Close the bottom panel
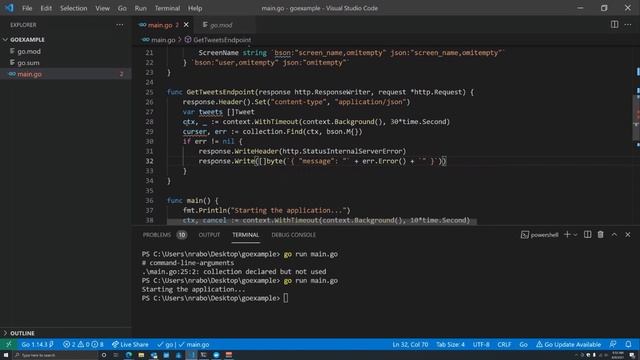Viewport: 640px width, 360px height. tap(628, 235)
